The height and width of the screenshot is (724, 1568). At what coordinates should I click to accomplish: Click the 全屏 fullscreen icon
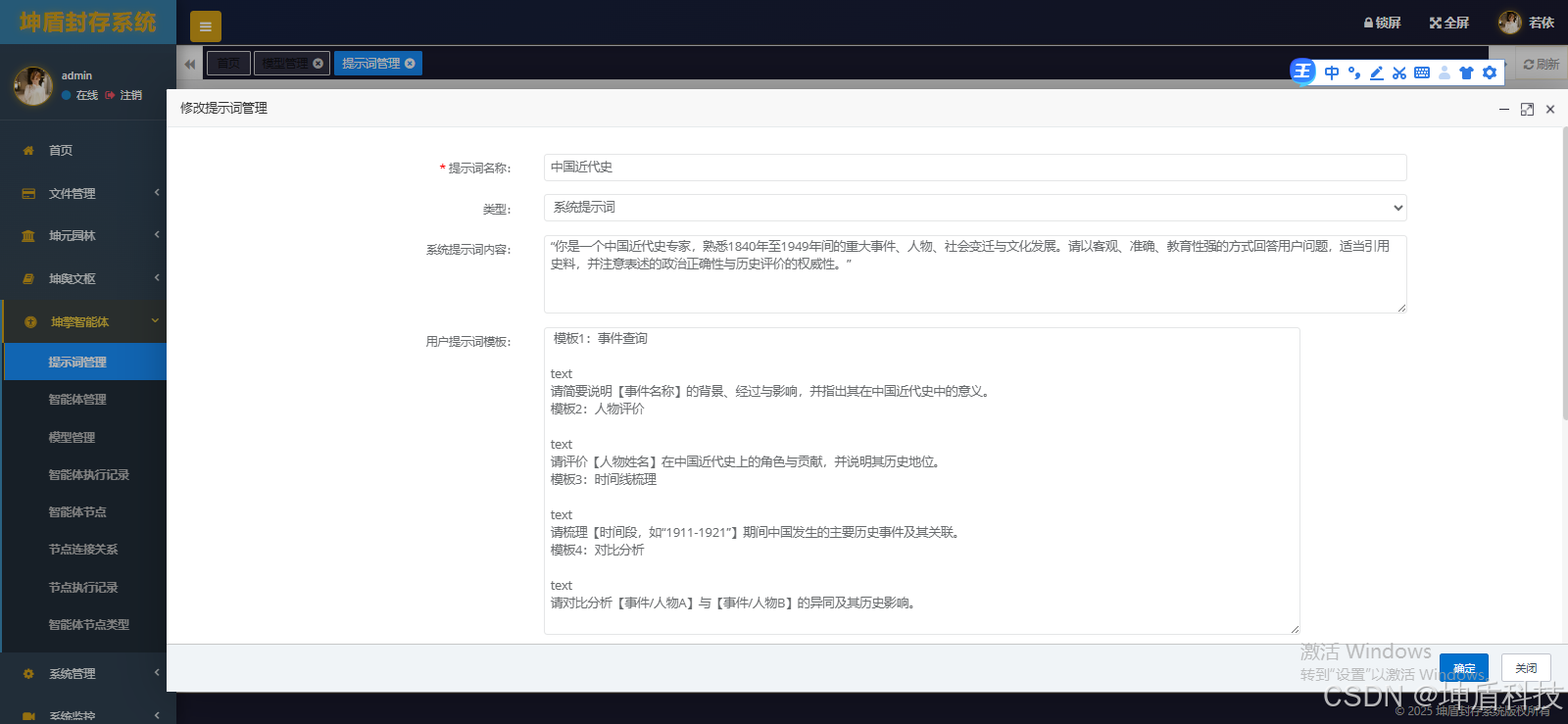coord(1436,23)
